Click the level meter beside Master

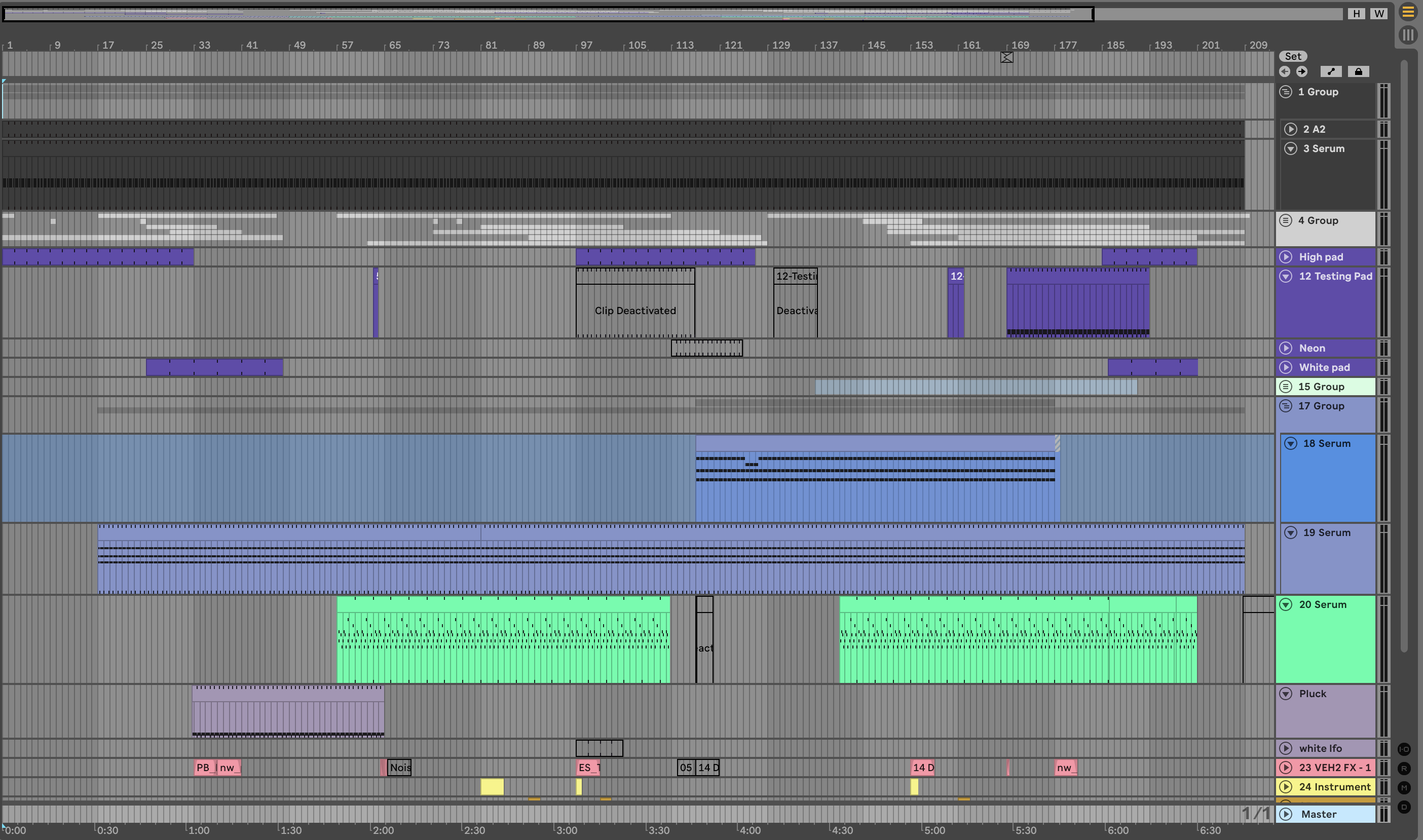tap(1383, 814)
